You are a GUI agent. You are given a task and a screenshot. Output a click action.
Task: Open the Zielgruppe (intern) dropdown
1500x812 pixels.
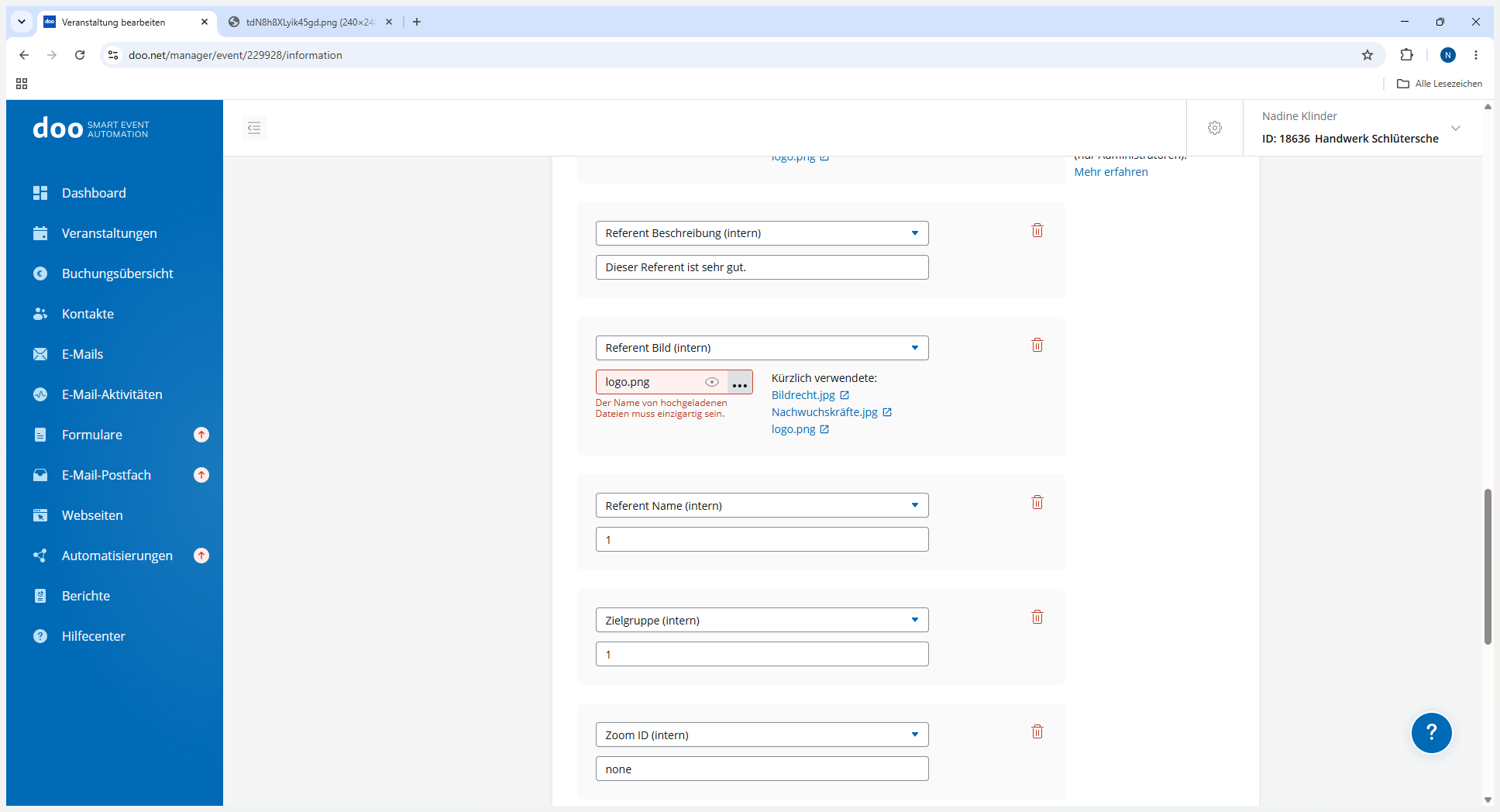[762, 620]
